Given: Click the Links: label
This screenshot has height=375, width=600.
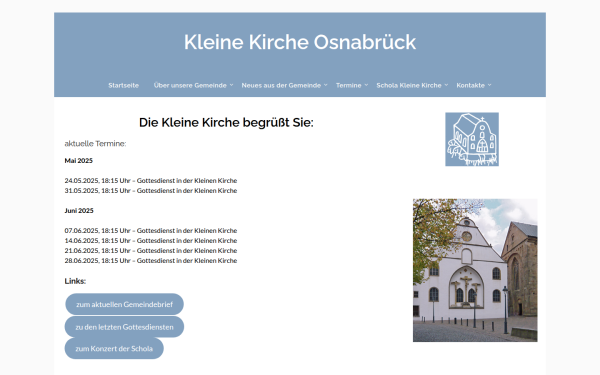Looking at the screenshot, I should (75, 281).
